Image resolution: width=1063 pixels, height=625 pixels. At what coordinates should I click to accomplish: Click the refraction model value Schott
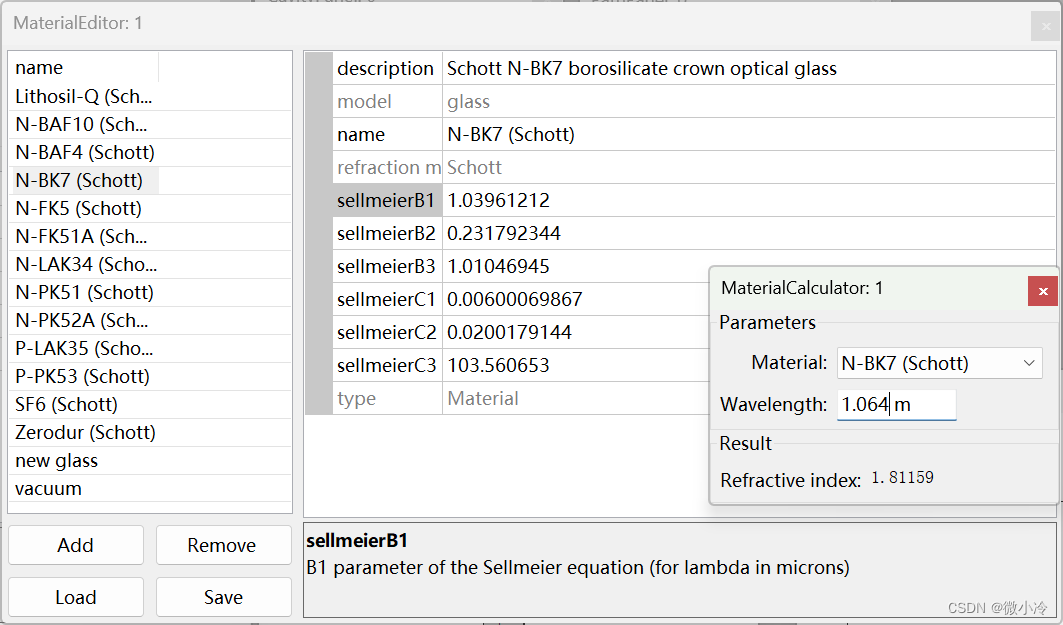[x=474, y=167]
